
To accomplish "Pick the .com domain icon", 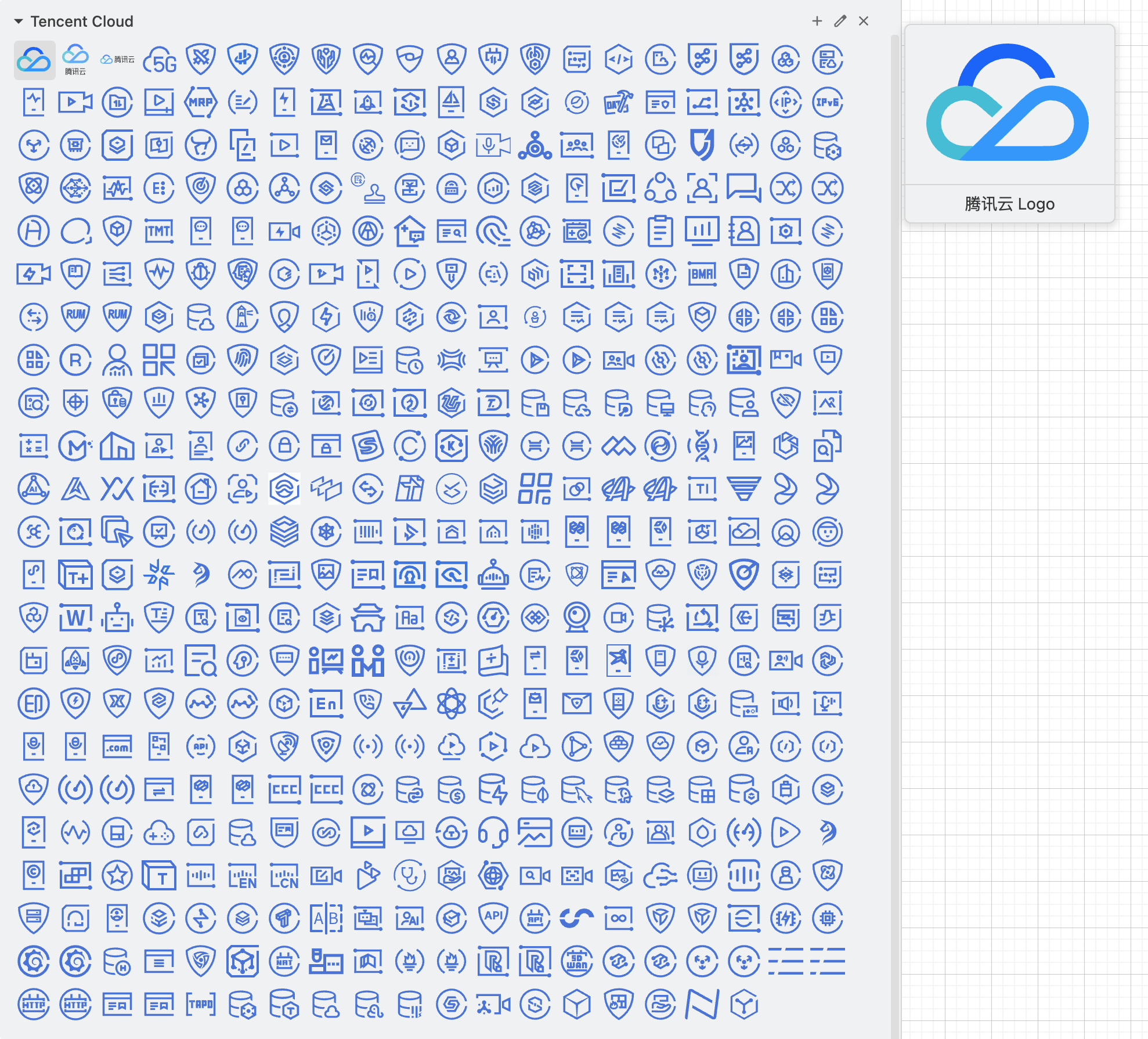I will coord(117,746).
